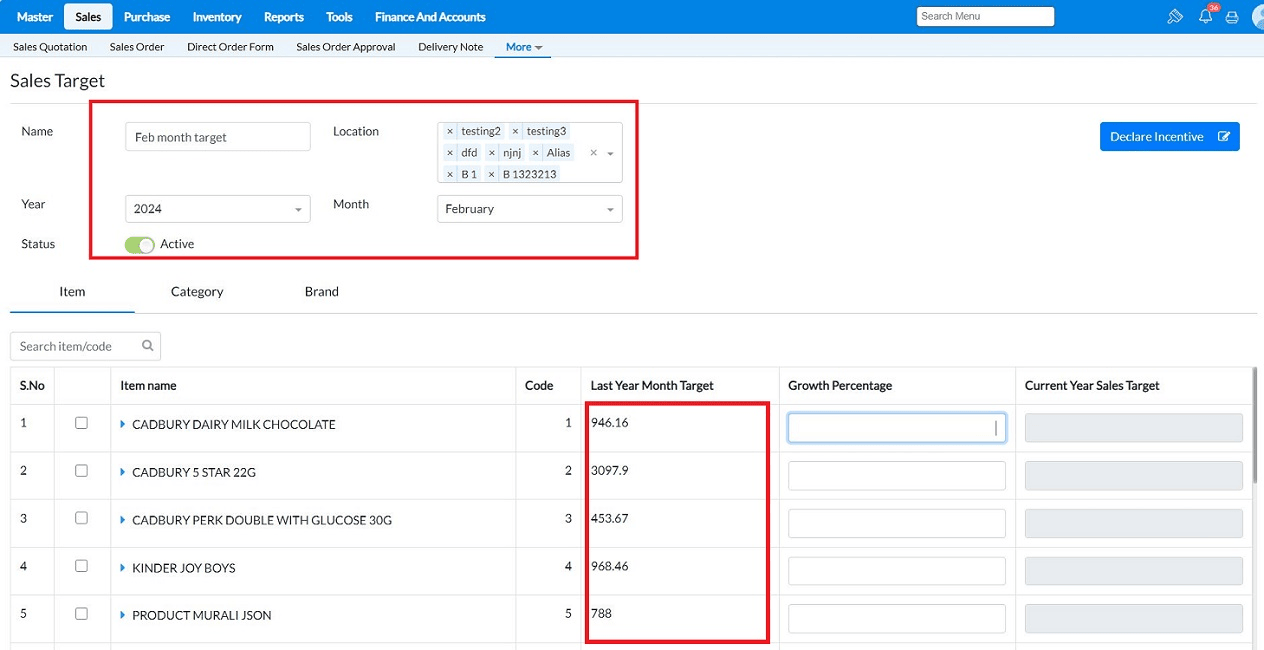Check CADBURY PERK DOUBLE WITH GLUCOSE checkbox
This screenshot has width=1264, height=650.
[82, 518]
